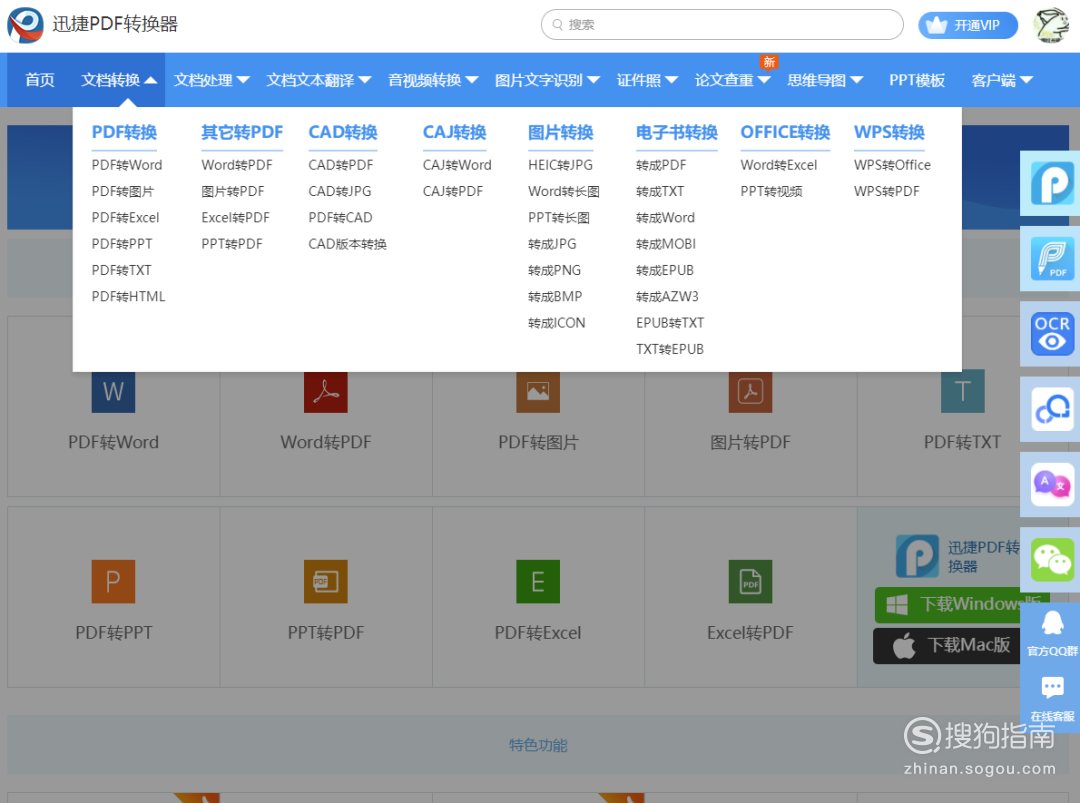Select WPS转PDF in the menu
Viewport: 1080px width, 803px height.
(x=886, y=191)
